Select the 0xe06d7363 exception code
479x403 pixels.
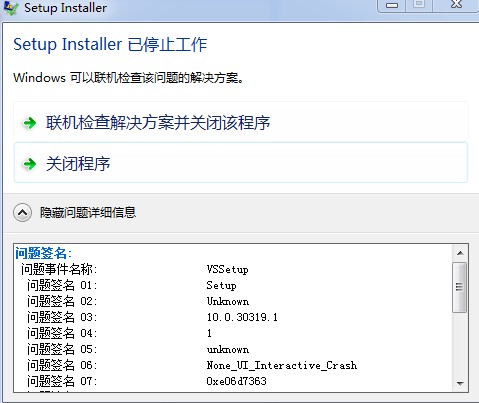point(236,381)
